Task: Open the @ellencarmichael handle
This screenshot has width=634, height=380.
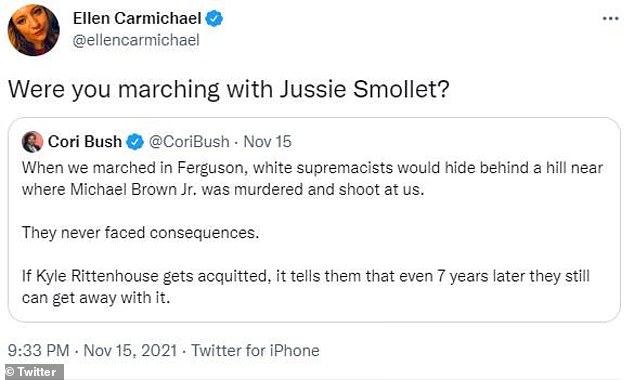Action: pos(136,40)
